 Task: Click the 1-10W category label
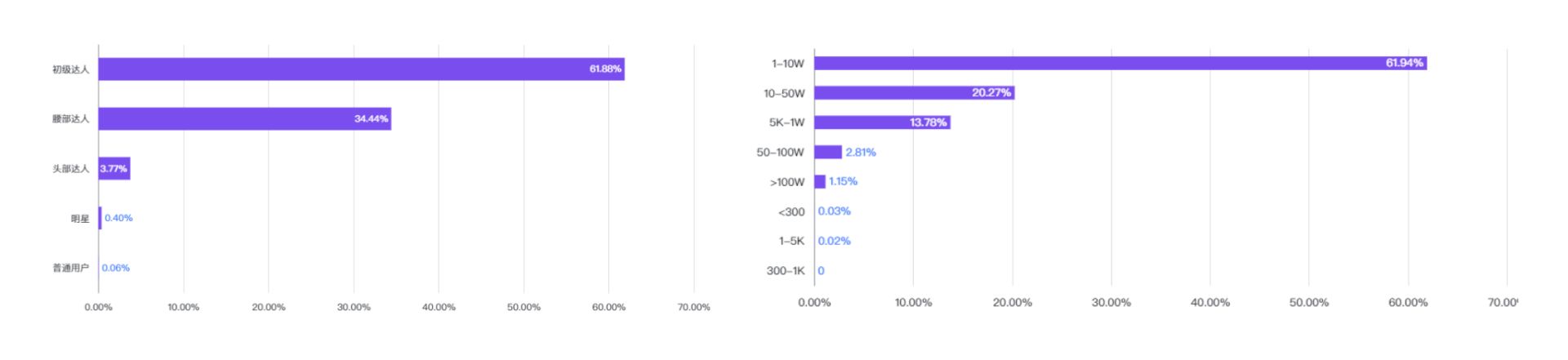pyautogui.click(x=787, y=64)
